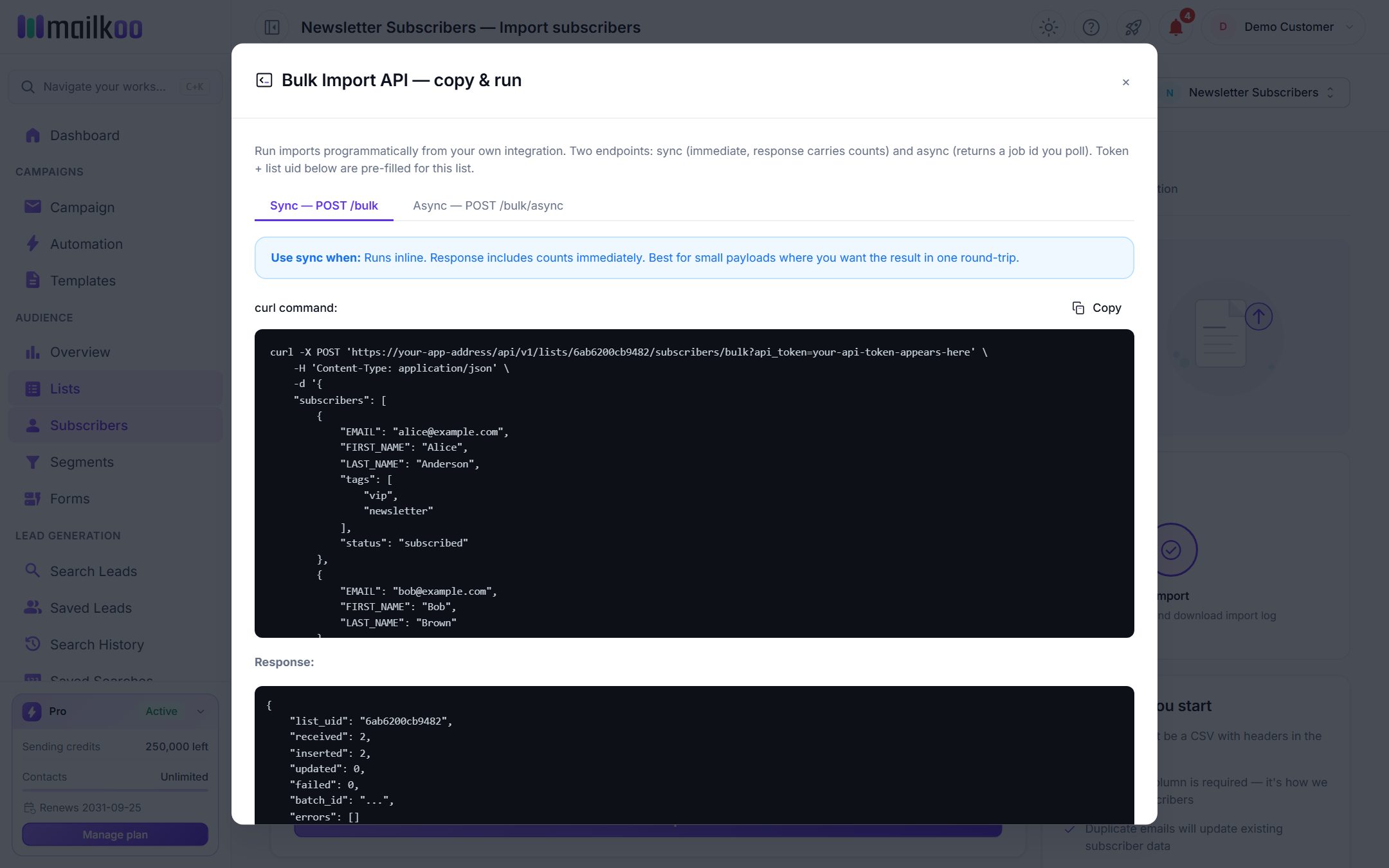Click the 'Response:' label
Screen dimensions: 1389x868
click(x=284, y=662)
